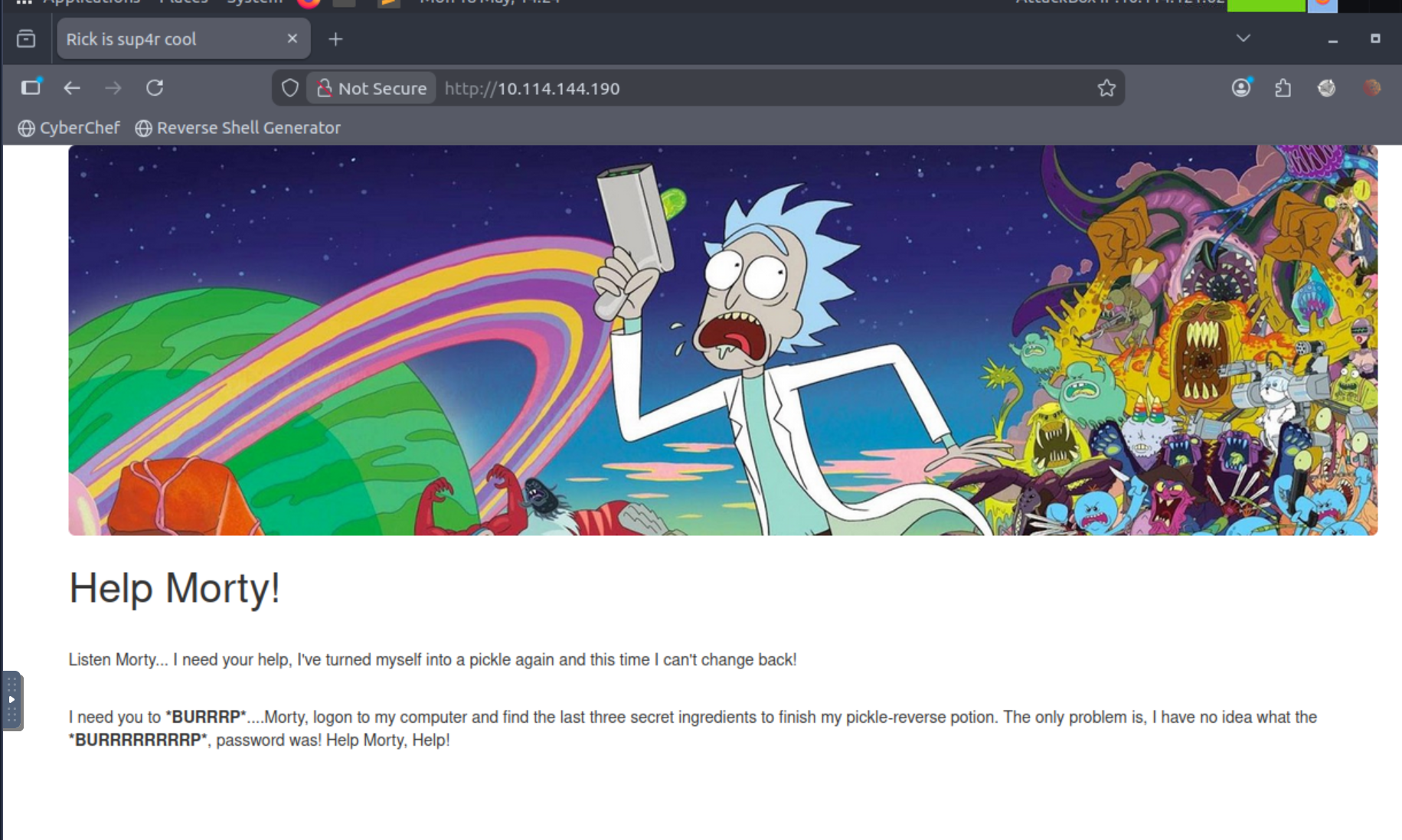Click the Rick and Morty banner image

coord(723,340)
